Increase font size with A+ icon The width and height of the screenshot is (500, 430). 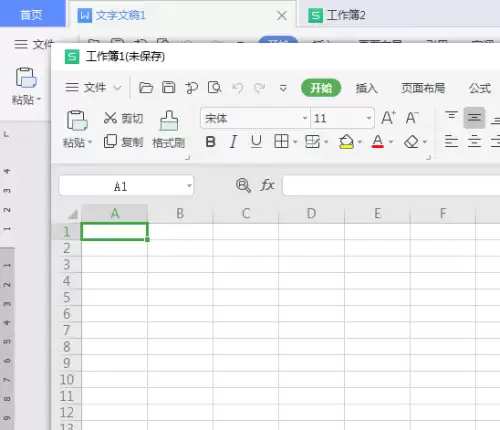[x=388, y=118]
